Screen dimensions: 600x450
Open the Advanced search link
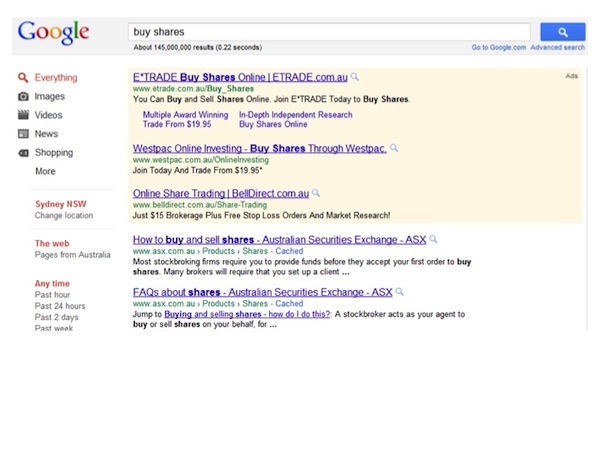coord(558,47)
